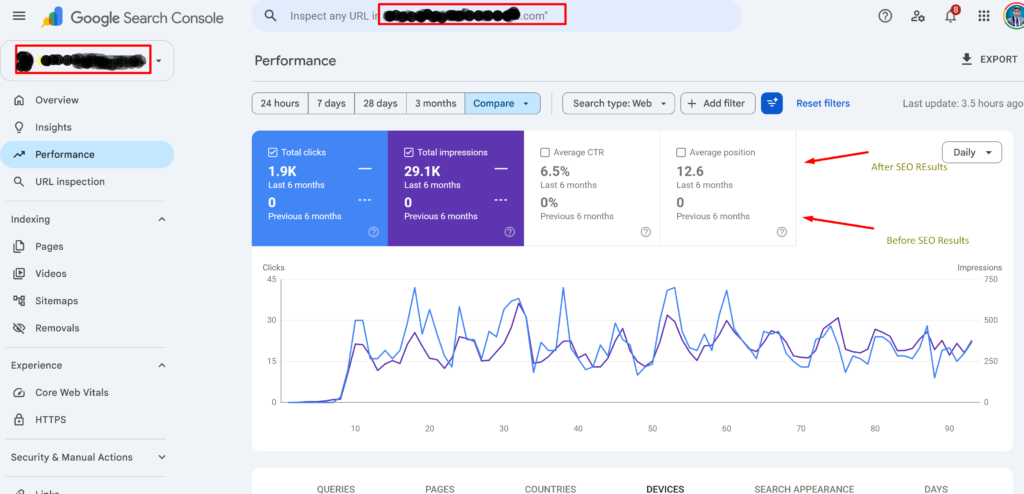Click the Last update: 3.5 hours ago text

963,103
